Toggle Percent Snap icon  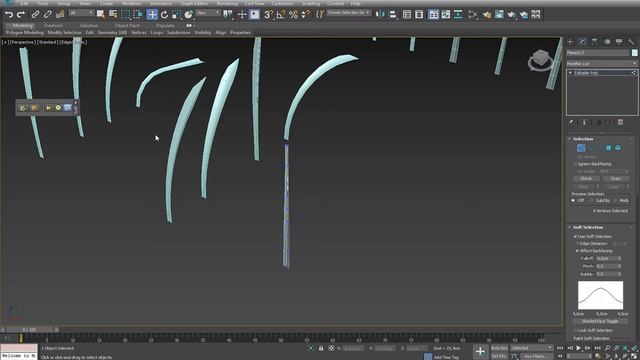point(293,15)
